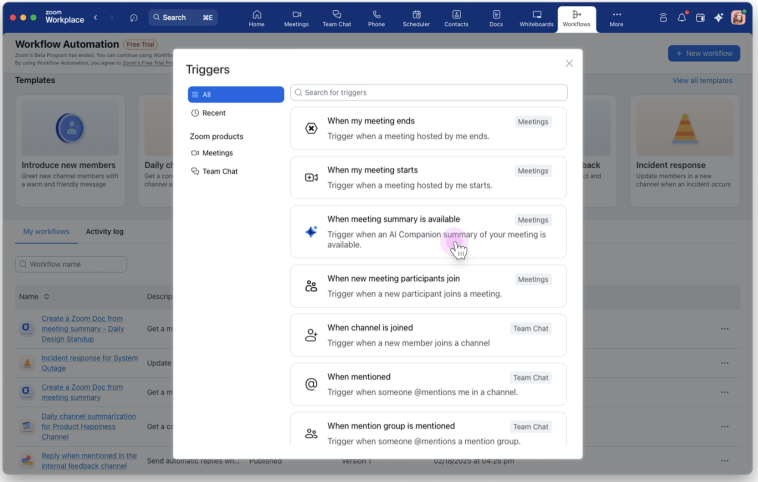Click the AI Companion sparkle icon for meeting summary
This screenshot has width=758, height=482.
click(x=311, y=231)
